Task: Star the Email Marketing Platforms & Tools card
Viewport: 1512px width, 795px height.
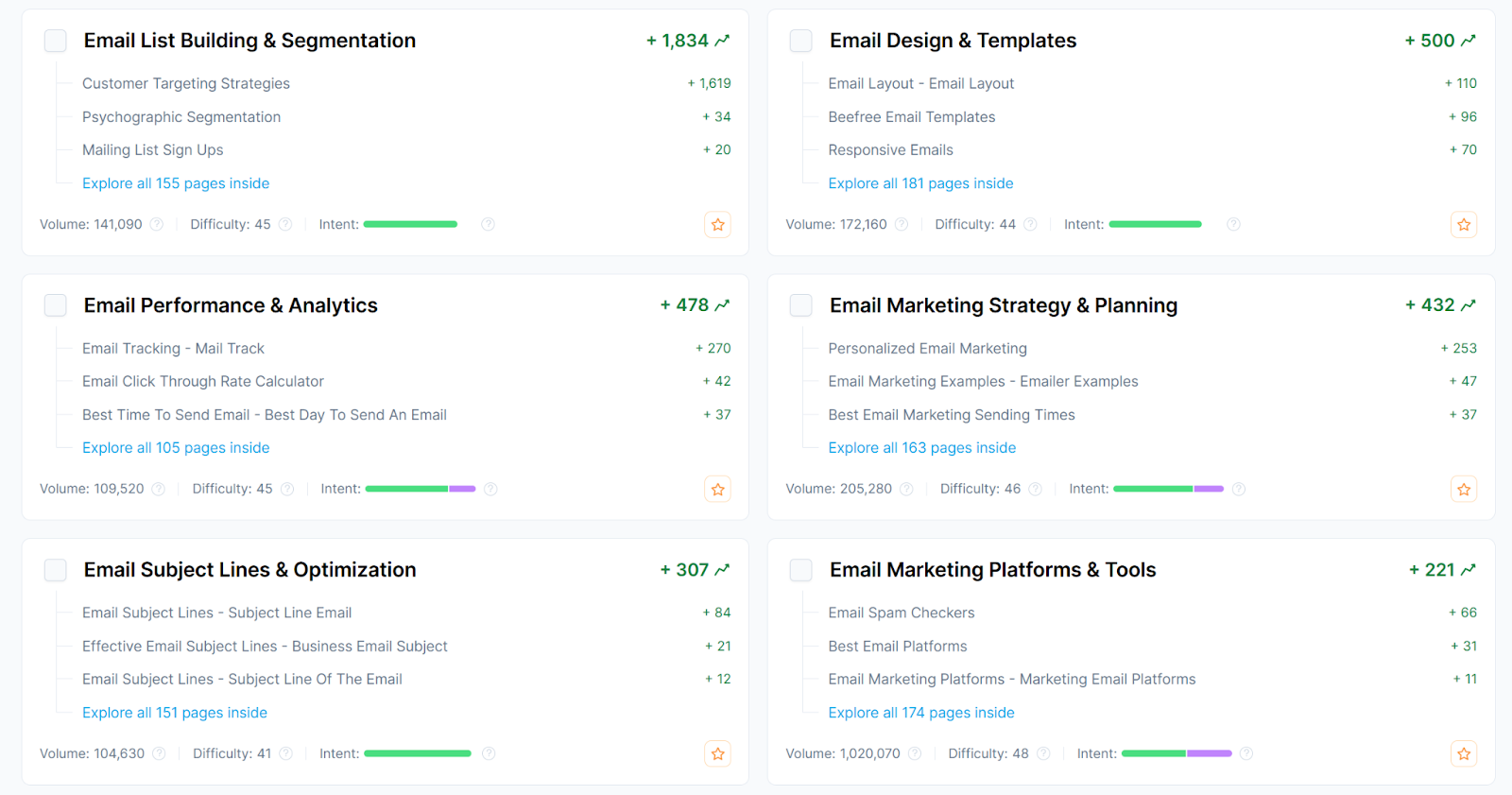Action: (1463, 754)
